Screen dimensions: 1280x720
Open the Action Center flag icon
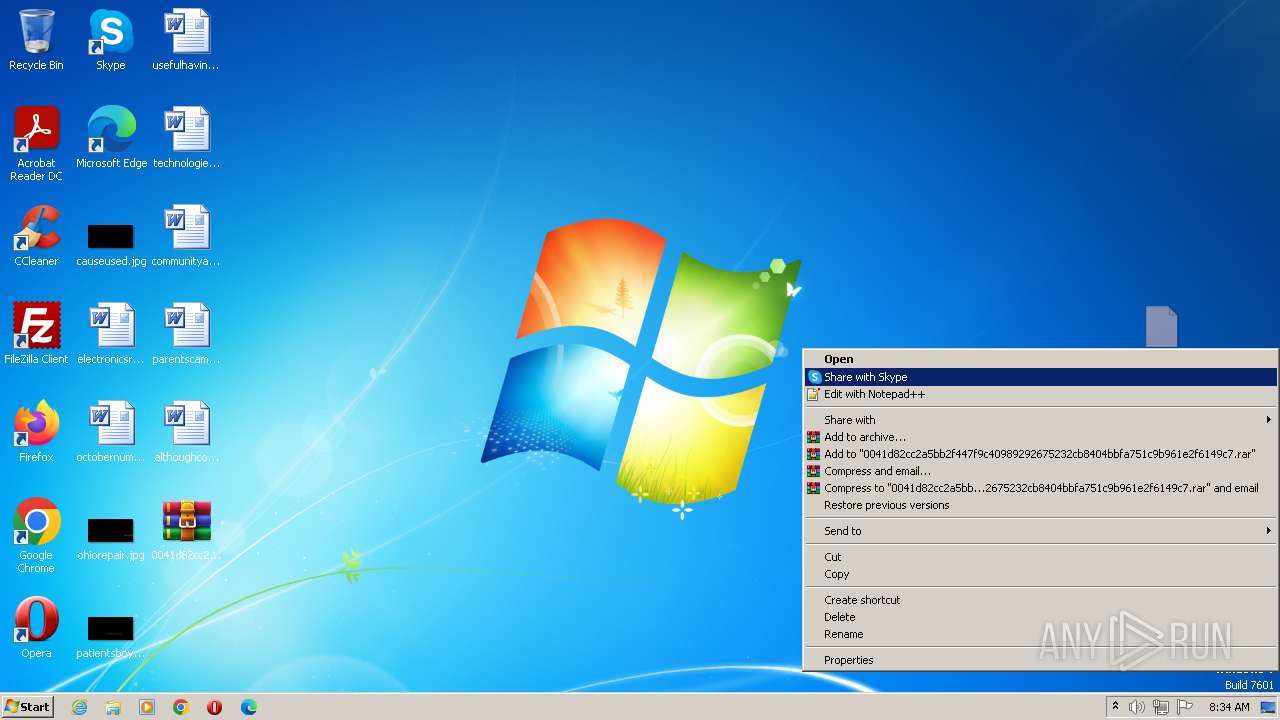[x=1185, y=707]
